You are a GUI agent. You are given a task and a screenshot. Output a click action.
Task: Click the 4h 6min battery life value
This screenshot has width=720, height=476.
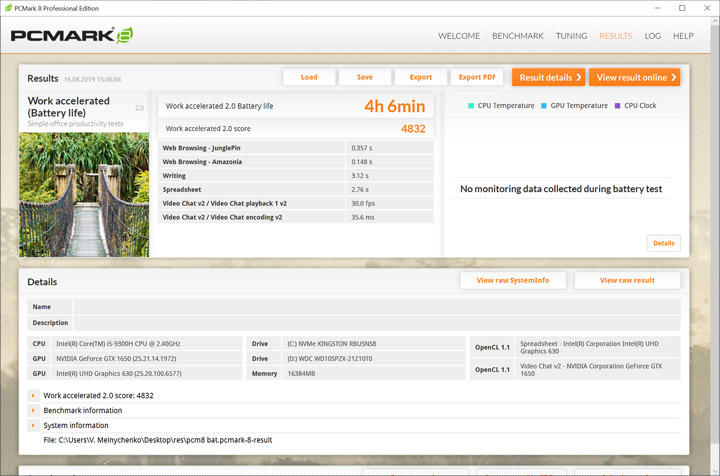pos(395,106)
